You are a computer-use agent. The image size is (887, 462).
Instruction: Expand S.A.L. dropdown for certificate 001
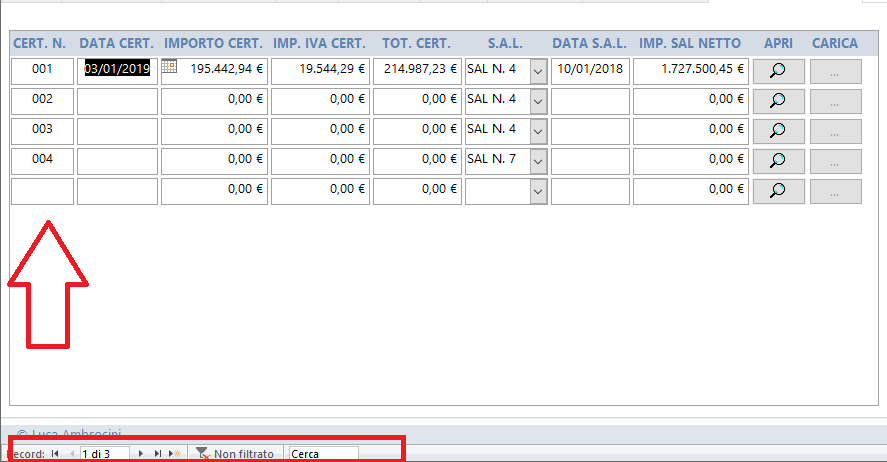(539, 72)
